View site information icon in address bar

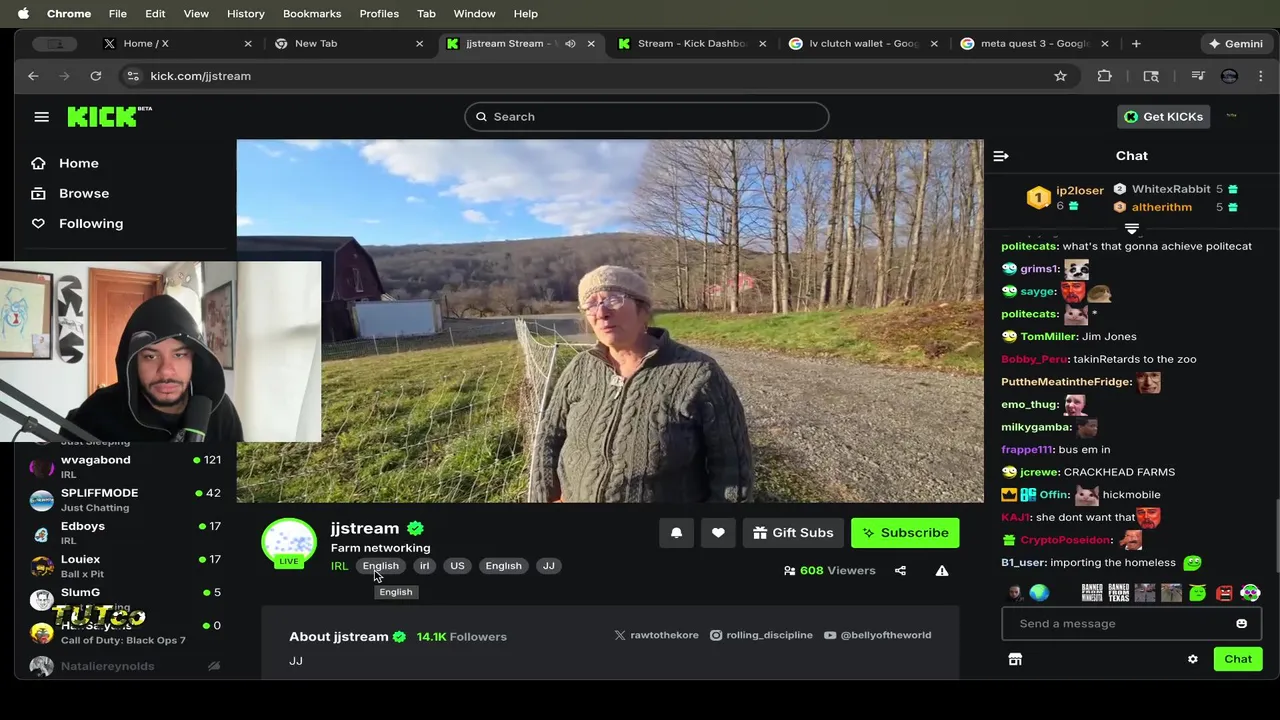(x=132, y=76)
